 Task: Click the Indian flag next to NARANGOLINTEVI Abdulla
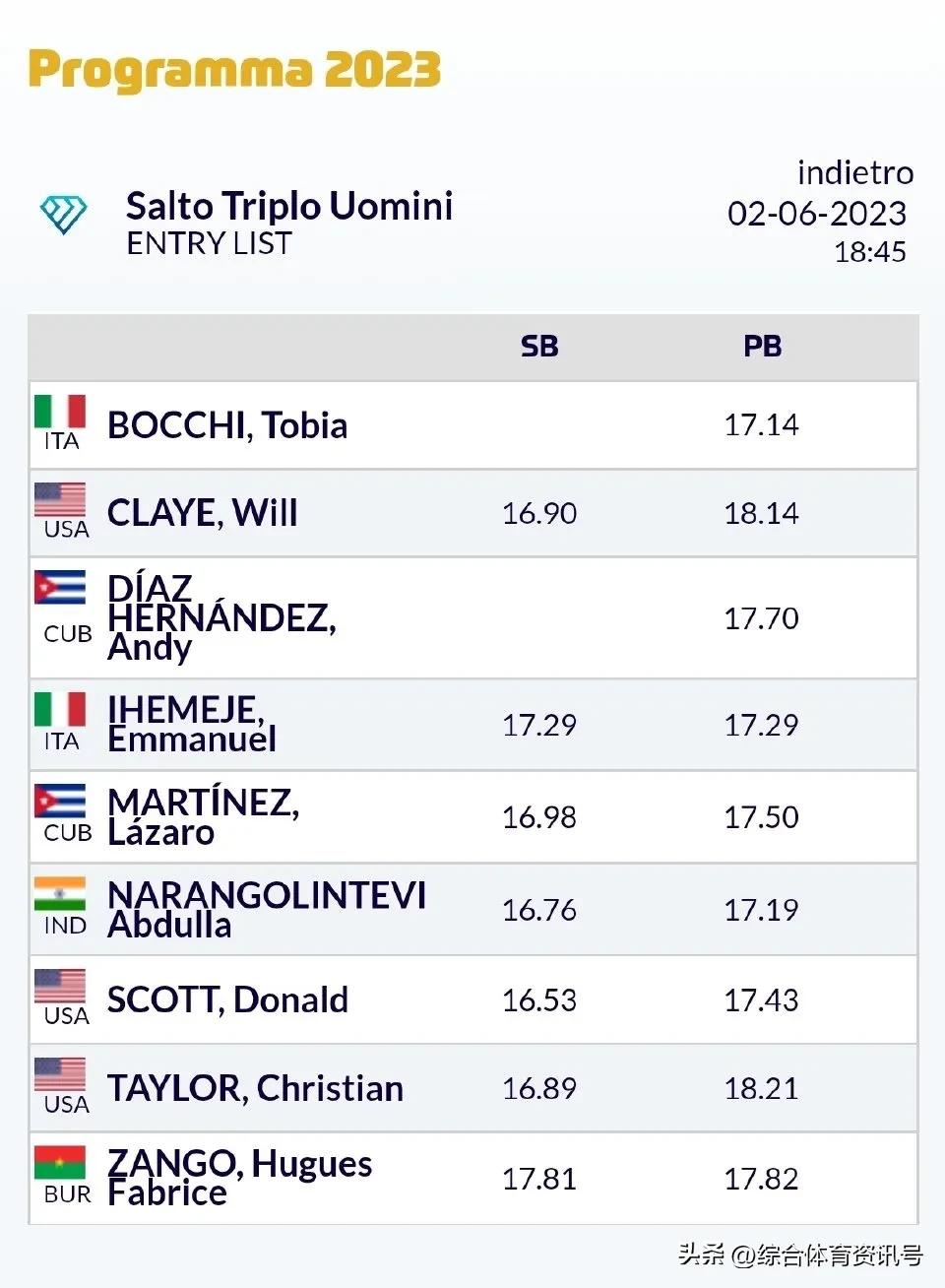tap(60, 894)
